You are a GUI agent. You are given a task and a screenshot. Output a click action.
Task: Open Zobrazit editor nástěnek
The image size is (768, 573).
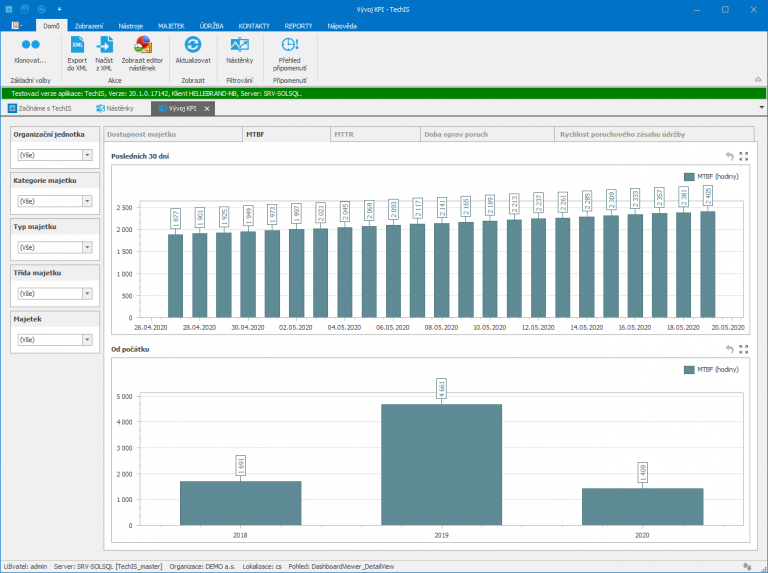click(143, 45)
